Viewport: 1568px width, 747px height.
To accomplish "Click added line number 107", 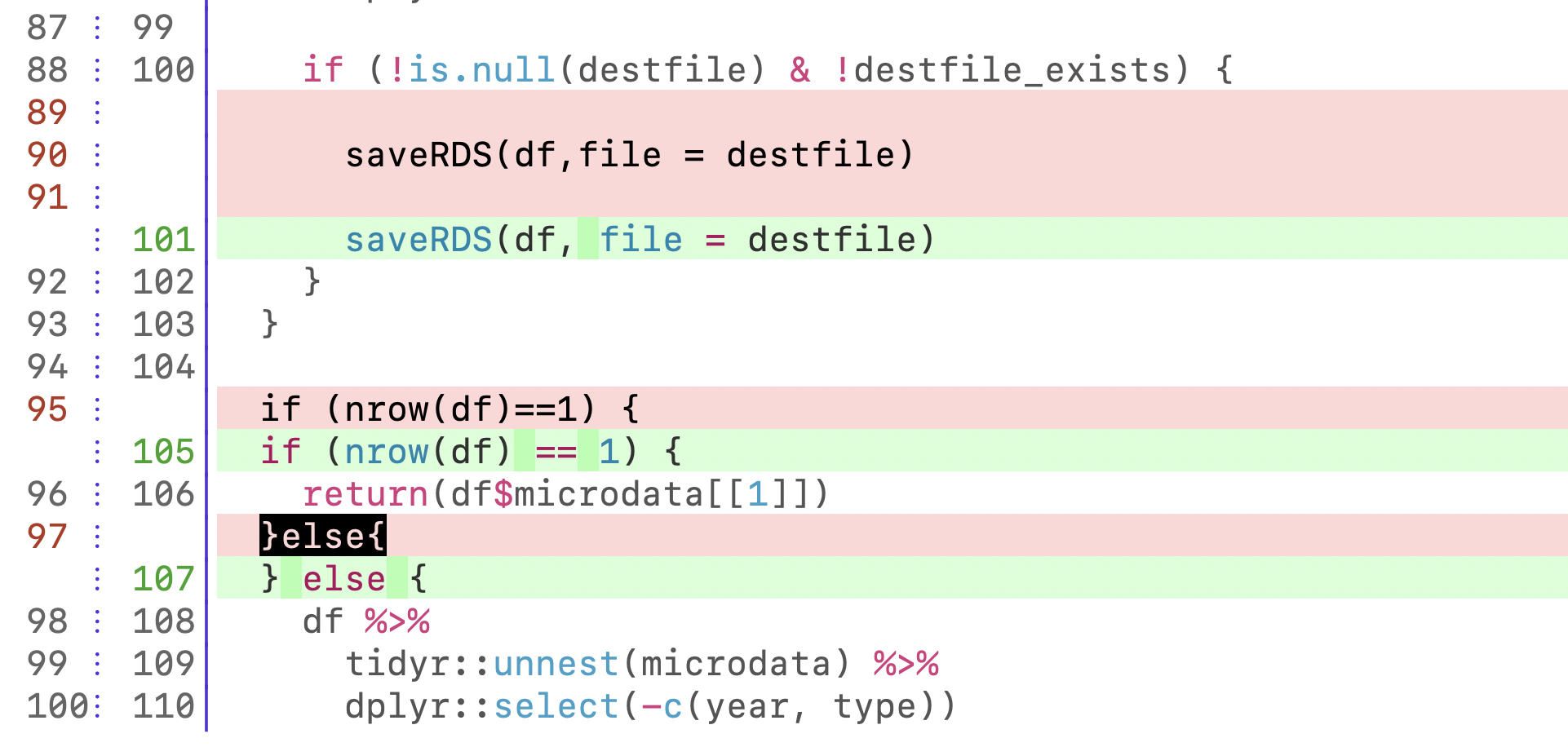I will pyautogui.click(x=163, y=579).
